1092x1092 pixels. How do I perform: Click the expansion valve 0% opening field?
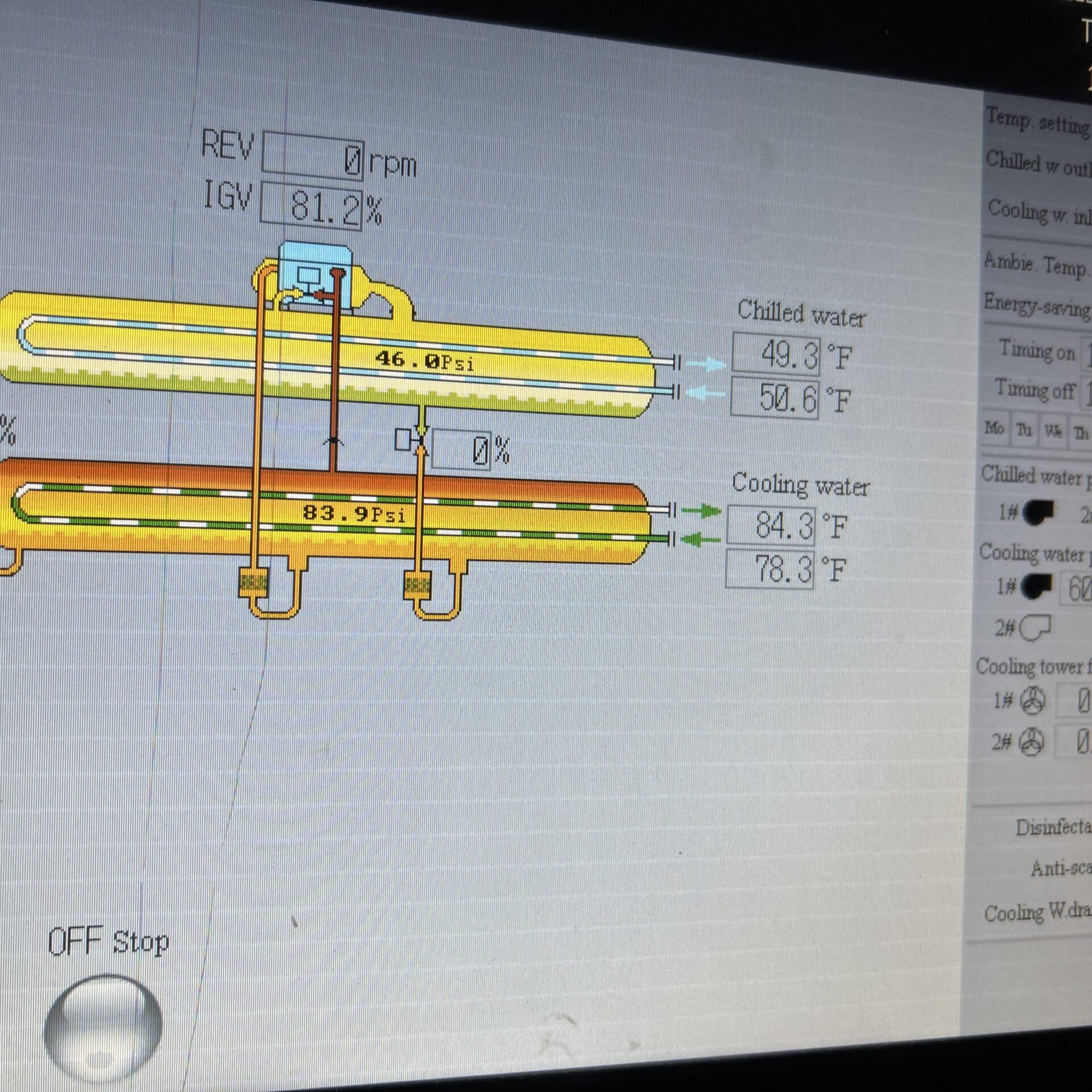click(x=461, y=450)
